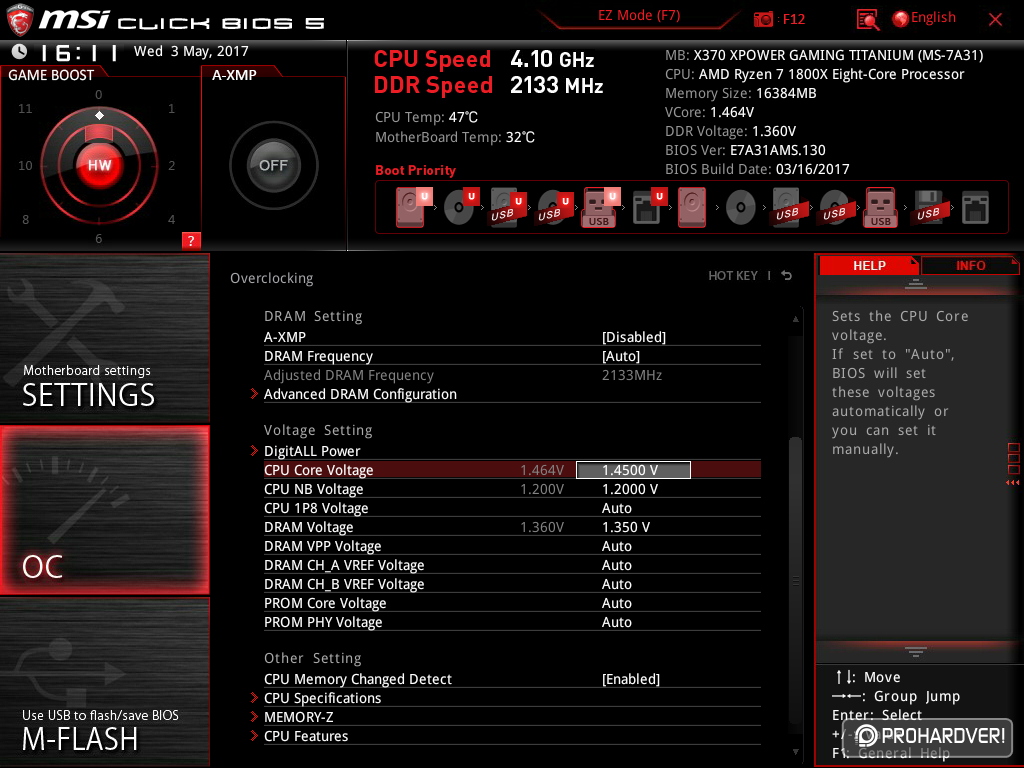Open the OC overclocking section
The height and width of the screenshot is (768, 1024).
click(x=104, y=511)
